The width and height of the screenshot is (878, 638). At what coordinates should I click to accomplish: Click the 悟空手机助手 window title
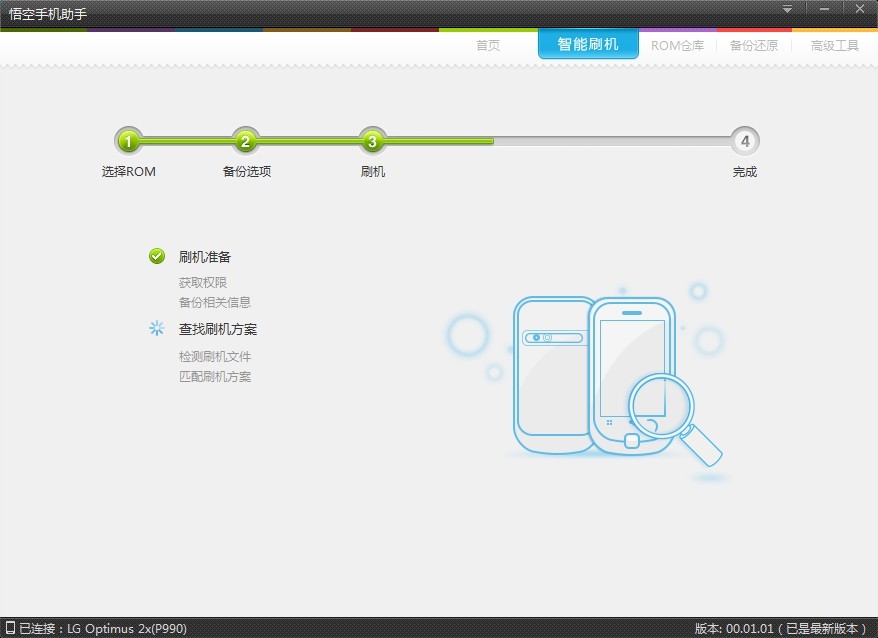(48, 13)
